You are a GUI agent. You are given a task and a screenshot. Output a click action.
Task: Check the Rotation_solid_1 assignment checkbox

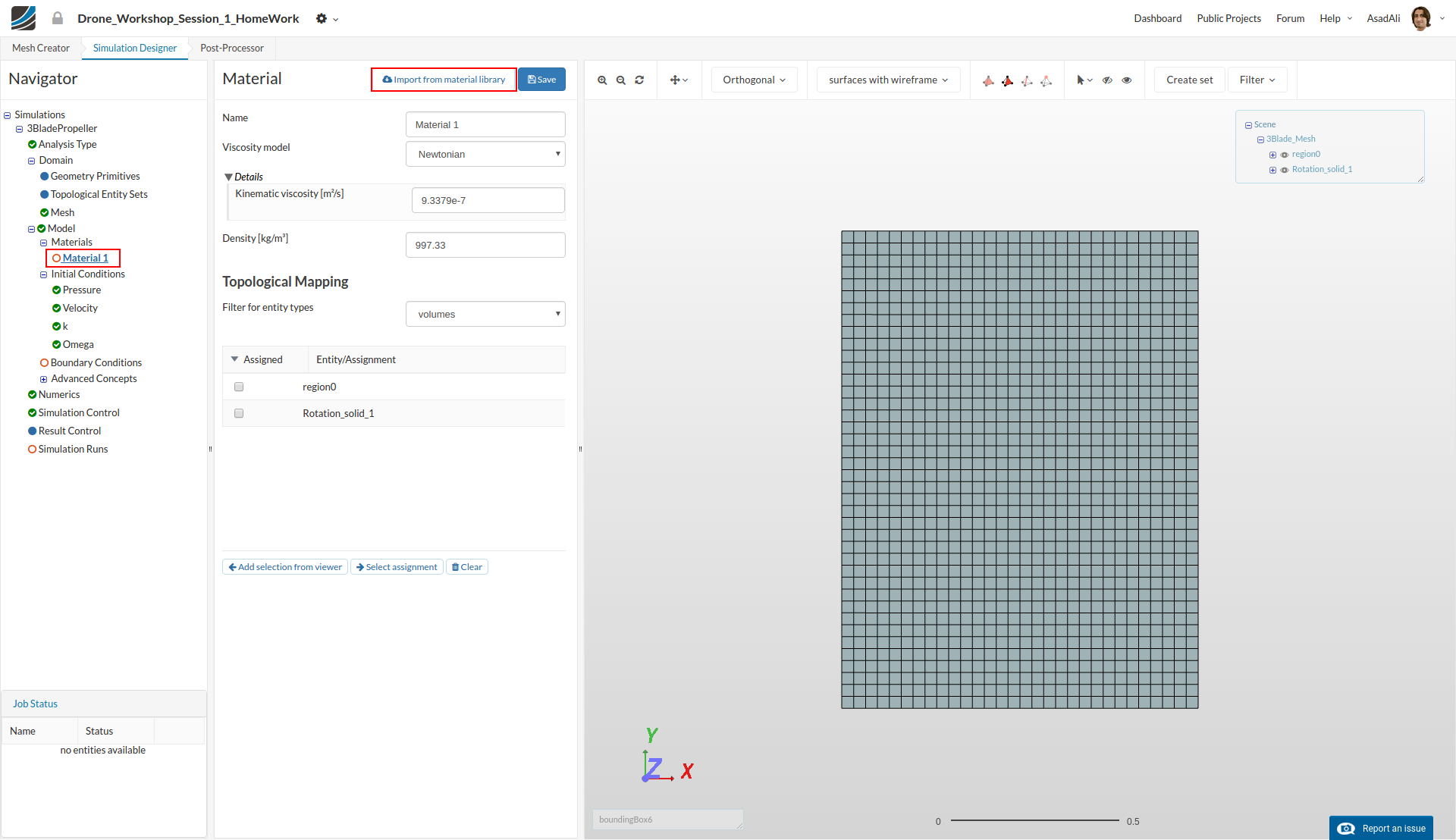[x=239, y=413]
